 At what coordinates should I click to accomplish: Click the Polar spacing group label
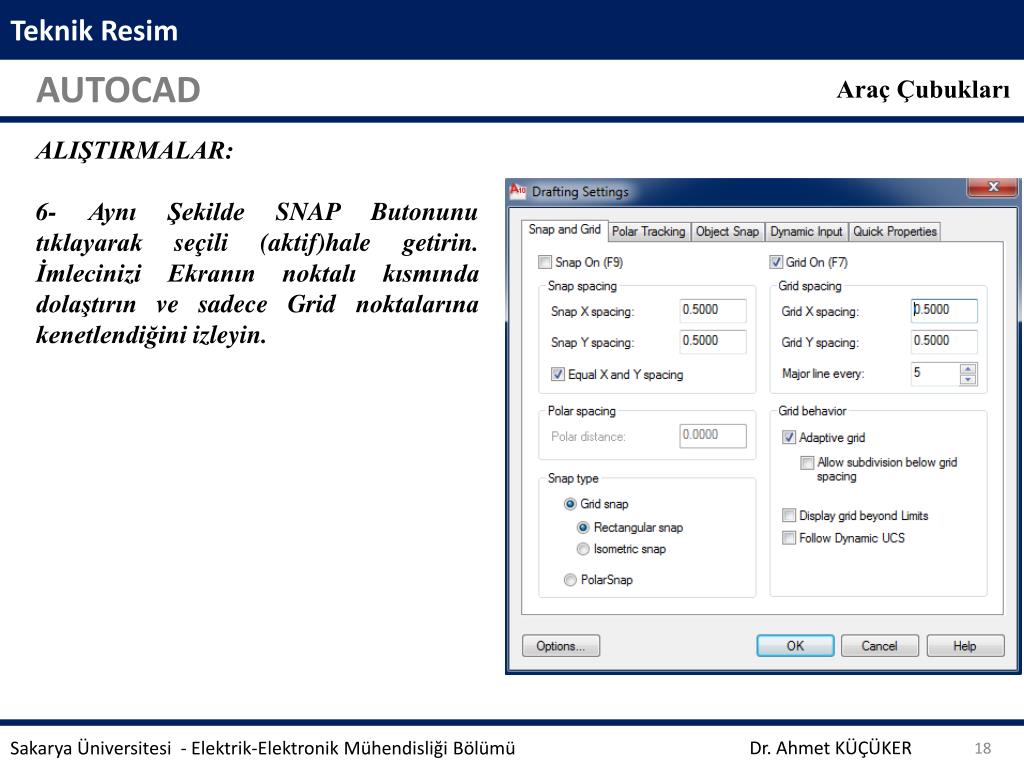coord(581,411)
